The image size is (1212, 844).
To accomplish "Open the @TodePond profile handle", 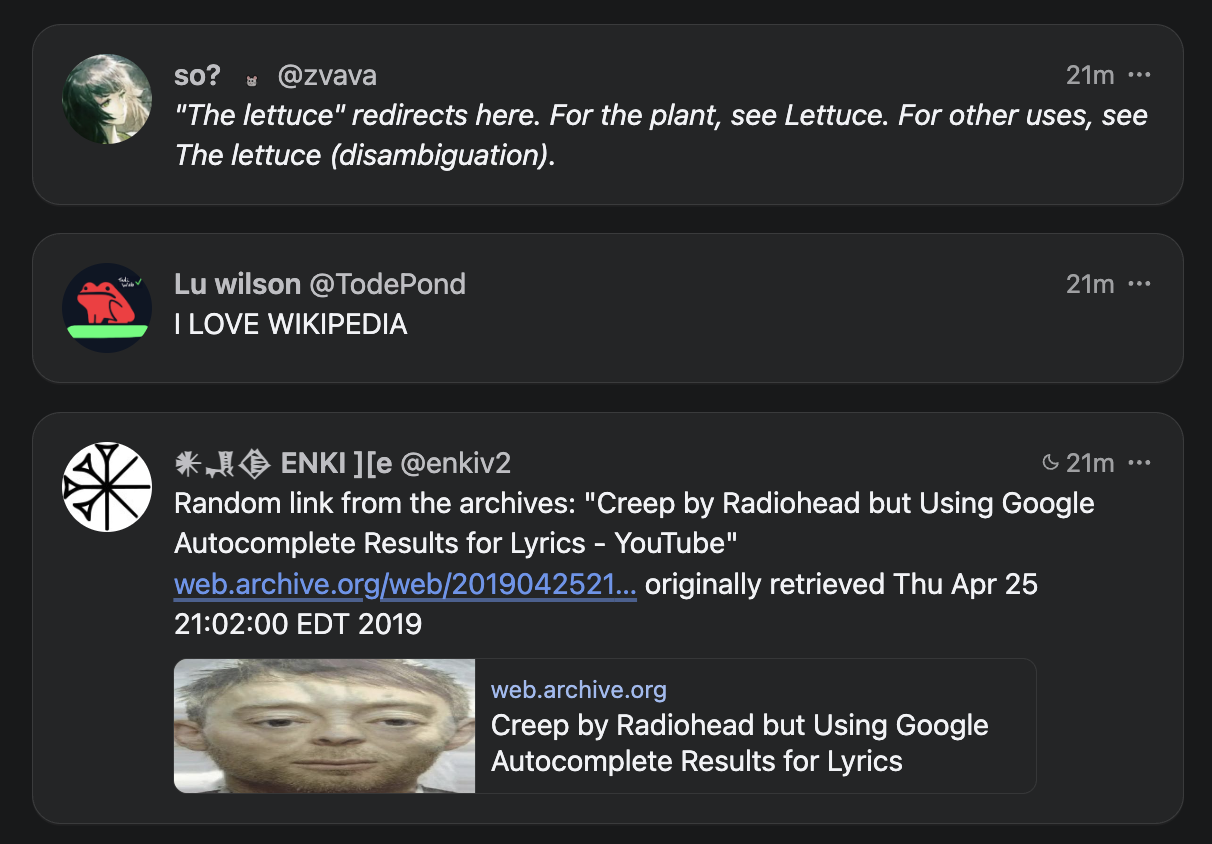I will coord(387,284).
